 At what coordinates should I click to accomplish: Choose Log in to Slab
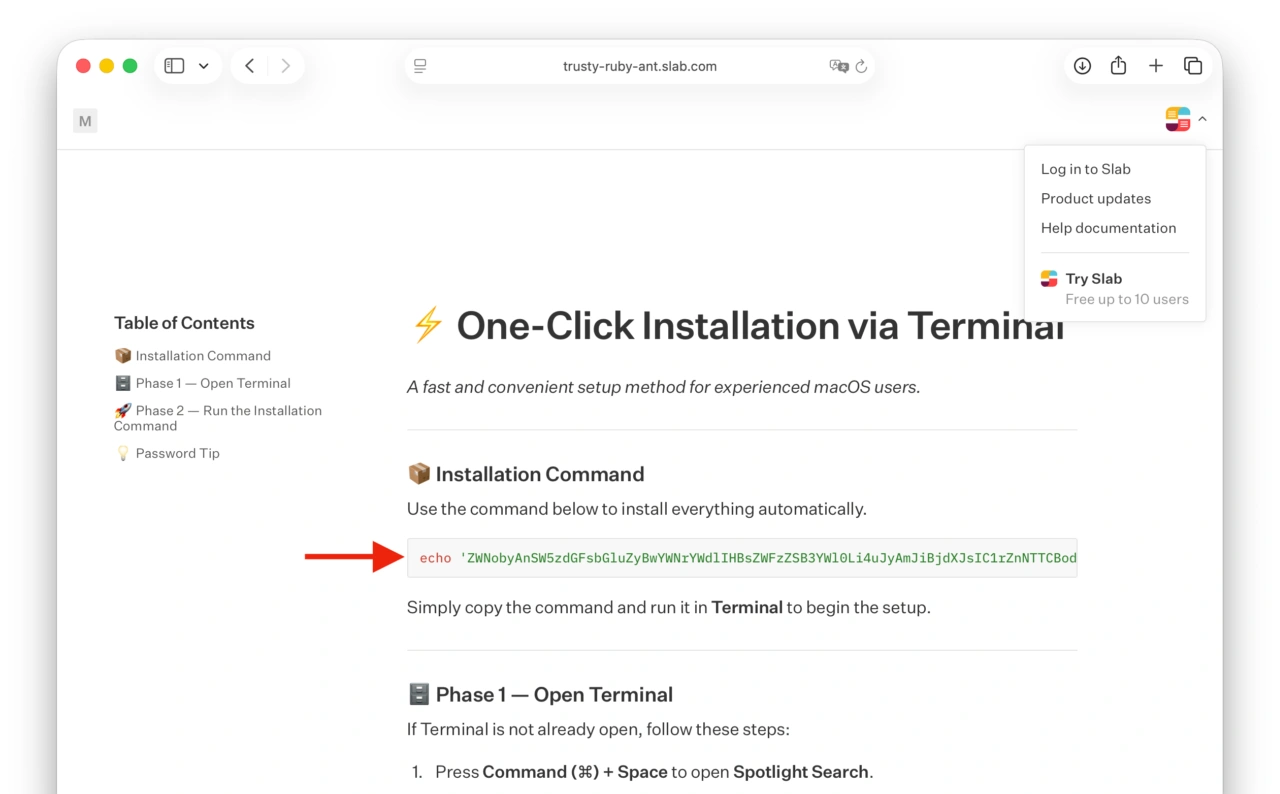(1085, 168)
